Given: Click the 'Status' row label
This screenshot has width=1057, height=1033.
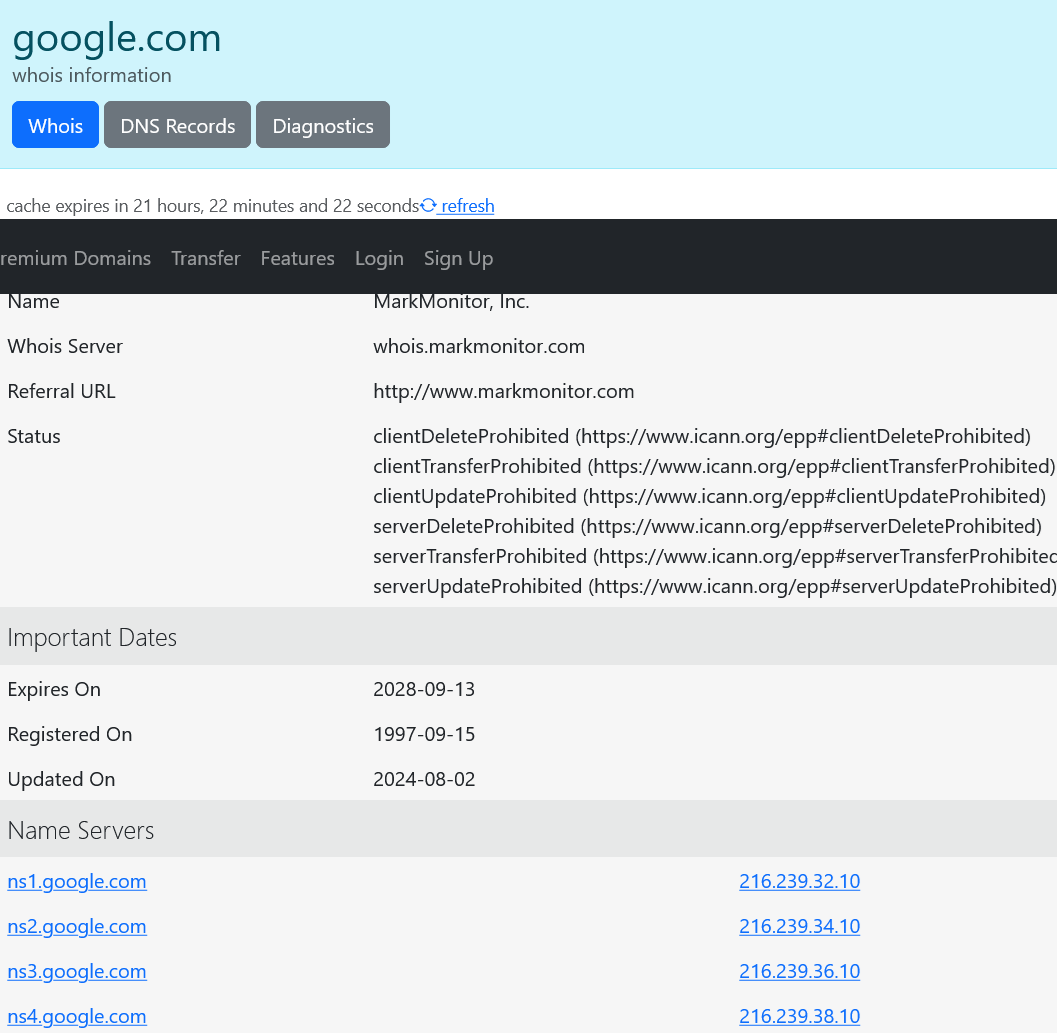Looking at the screenshot, I should [x=34, y=437].
